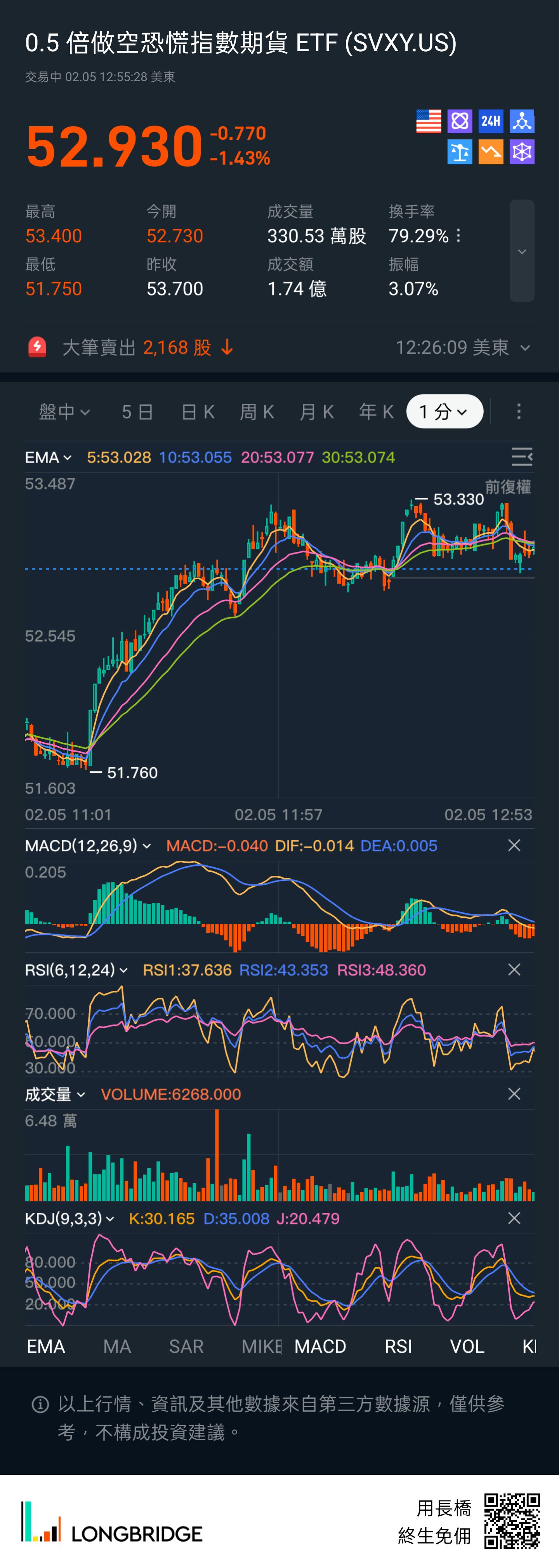The height and width of the screenshot is (1568, 559).
Task: Open the 盤中 session dropdown
Action: click(64, 412)
